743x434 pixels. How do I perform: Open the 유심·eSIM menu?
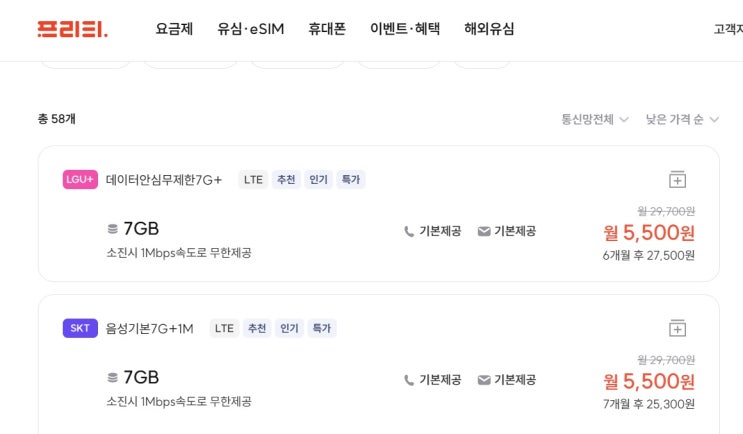pos(250,29)
